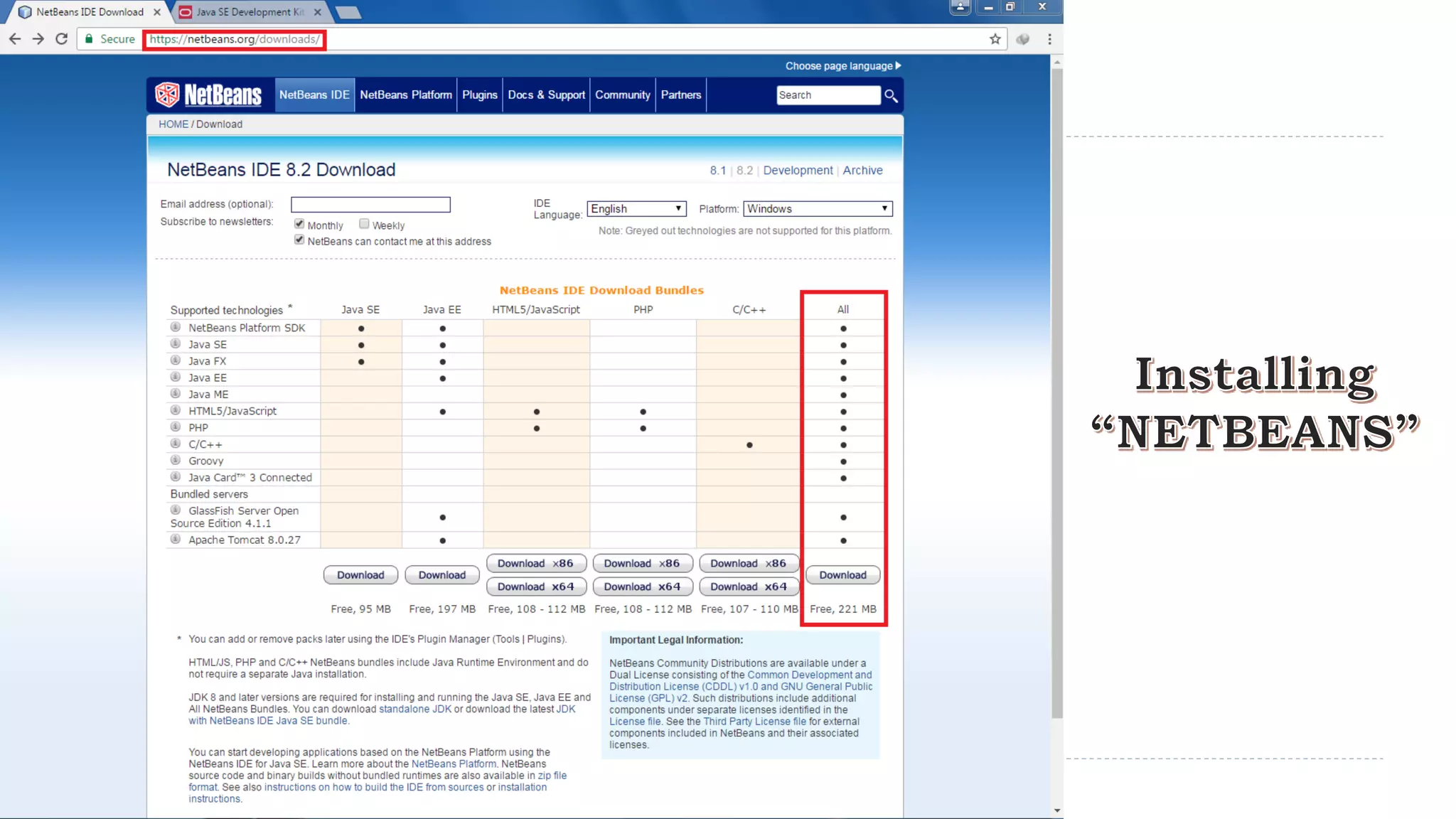Open the IDE Language dropdown

[x=636, y=208]
